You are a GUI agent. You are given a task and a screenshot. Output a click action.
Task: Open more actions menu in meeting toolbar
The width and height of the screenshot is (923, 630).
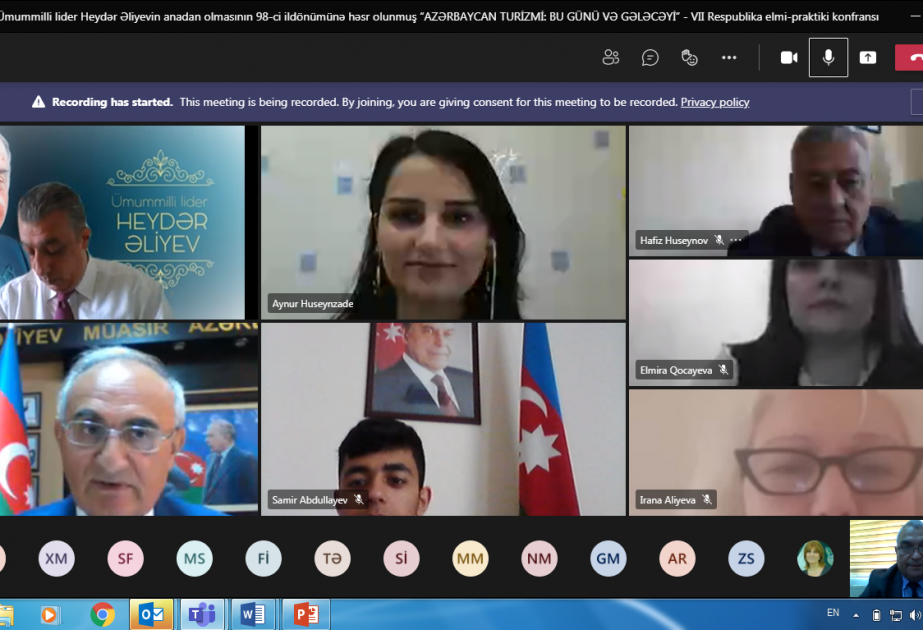[729, 58]
